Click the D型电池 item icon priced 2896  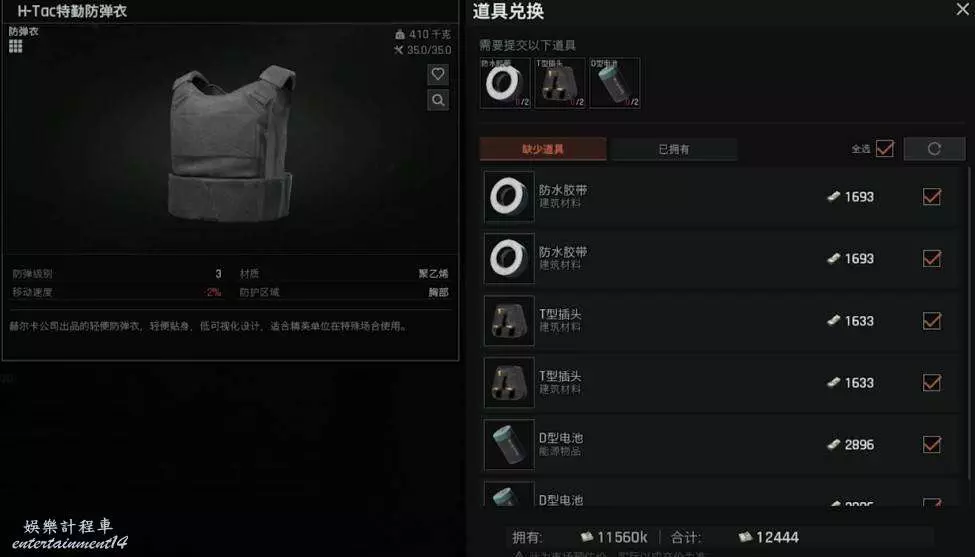click(509, 444)
